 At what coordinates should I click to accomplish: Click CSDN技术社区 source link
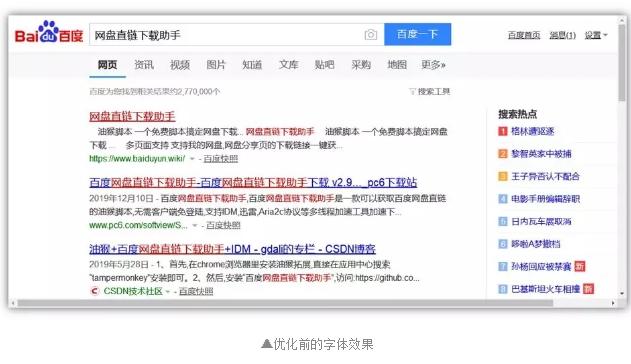pos(133,291)
